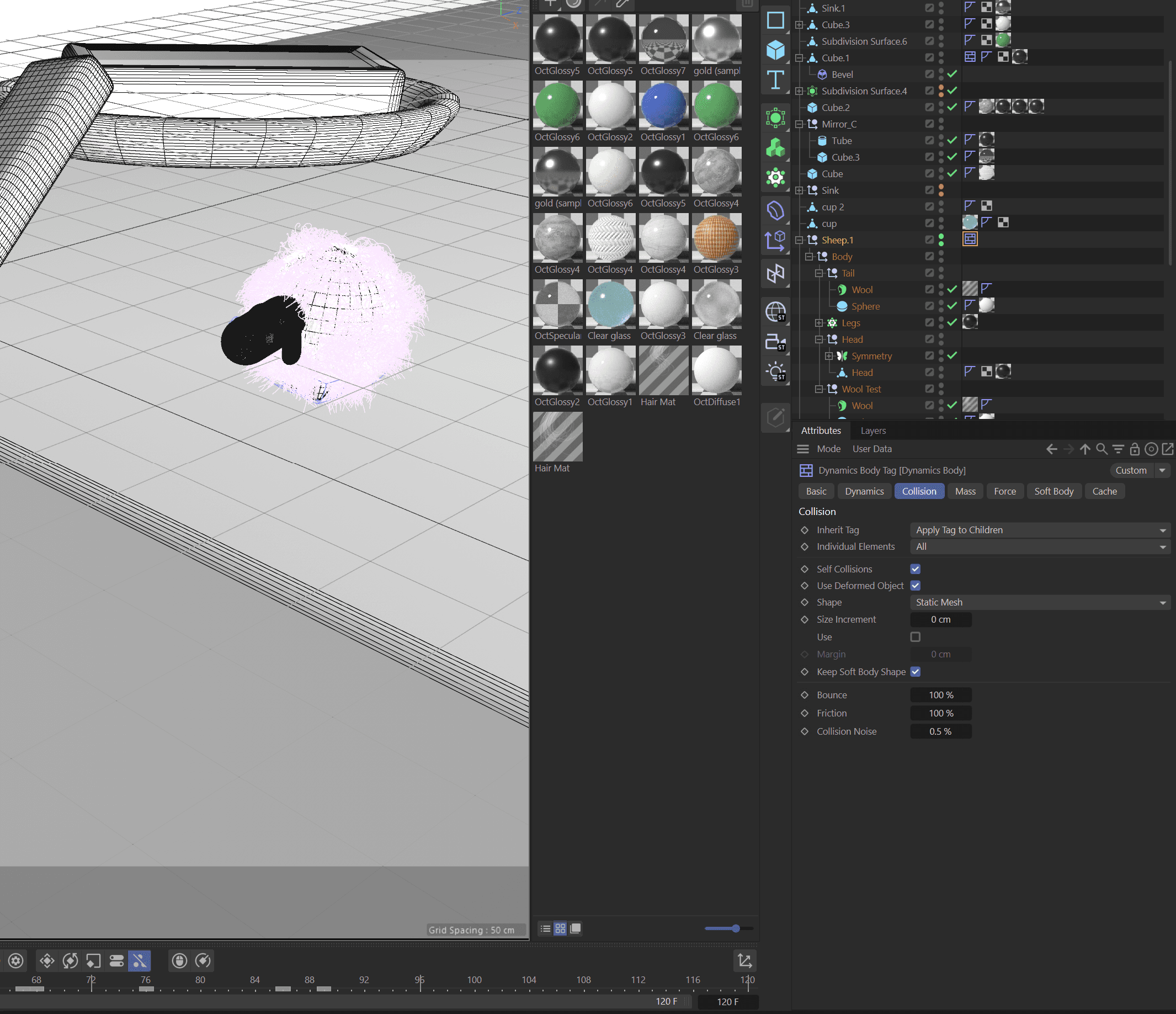Click the Mode menu in Attributes
Screen dimensions: 1176x1014
point(828,449)
